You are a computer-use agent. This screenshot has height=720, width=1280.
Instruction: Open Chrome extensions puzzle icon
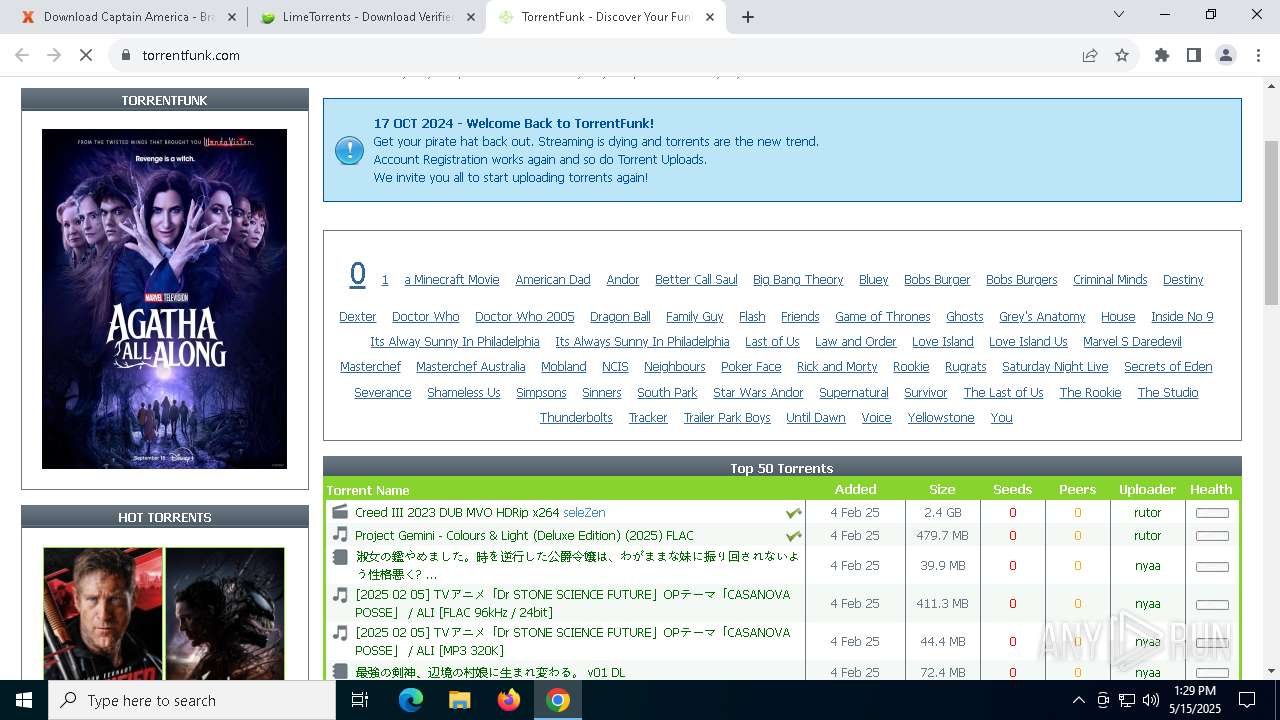[1162, 55]
